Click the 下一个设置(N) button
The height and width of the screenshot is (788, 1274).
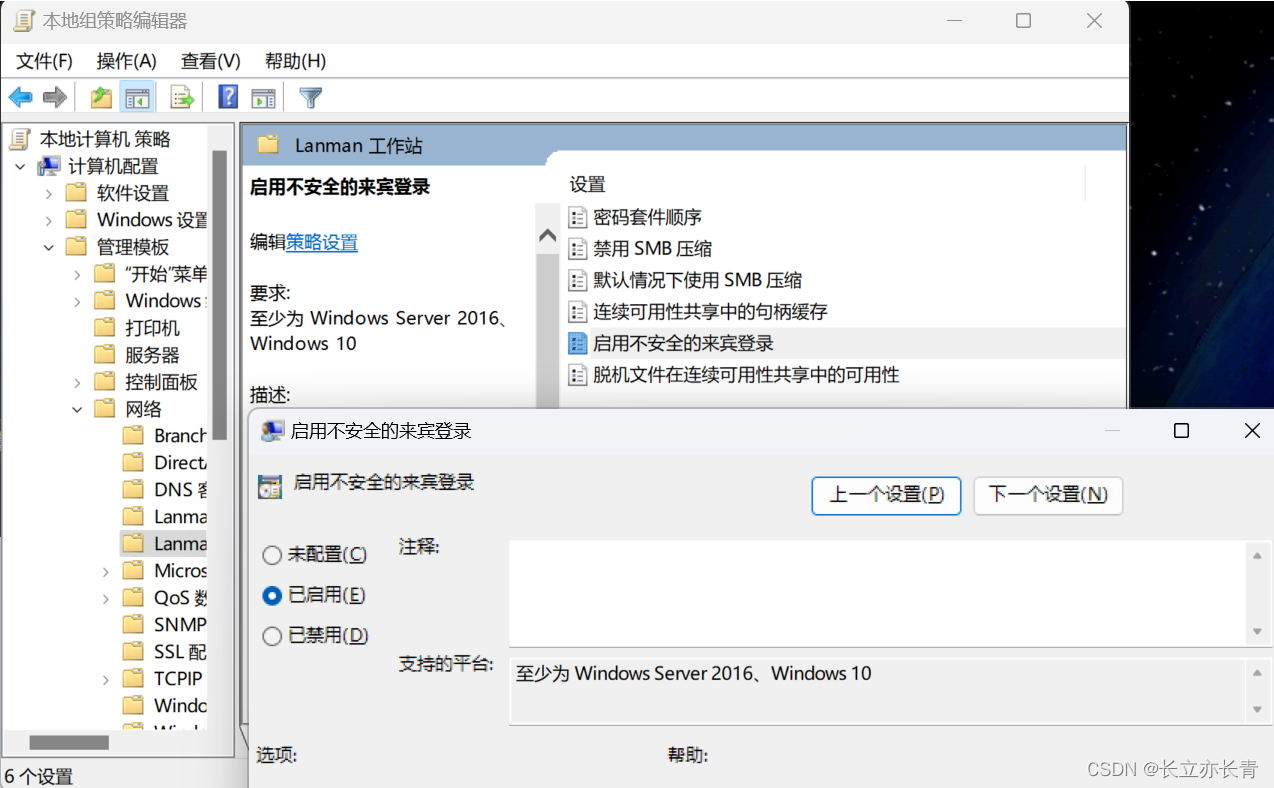pyautogui.click(x=1048, y=495)
